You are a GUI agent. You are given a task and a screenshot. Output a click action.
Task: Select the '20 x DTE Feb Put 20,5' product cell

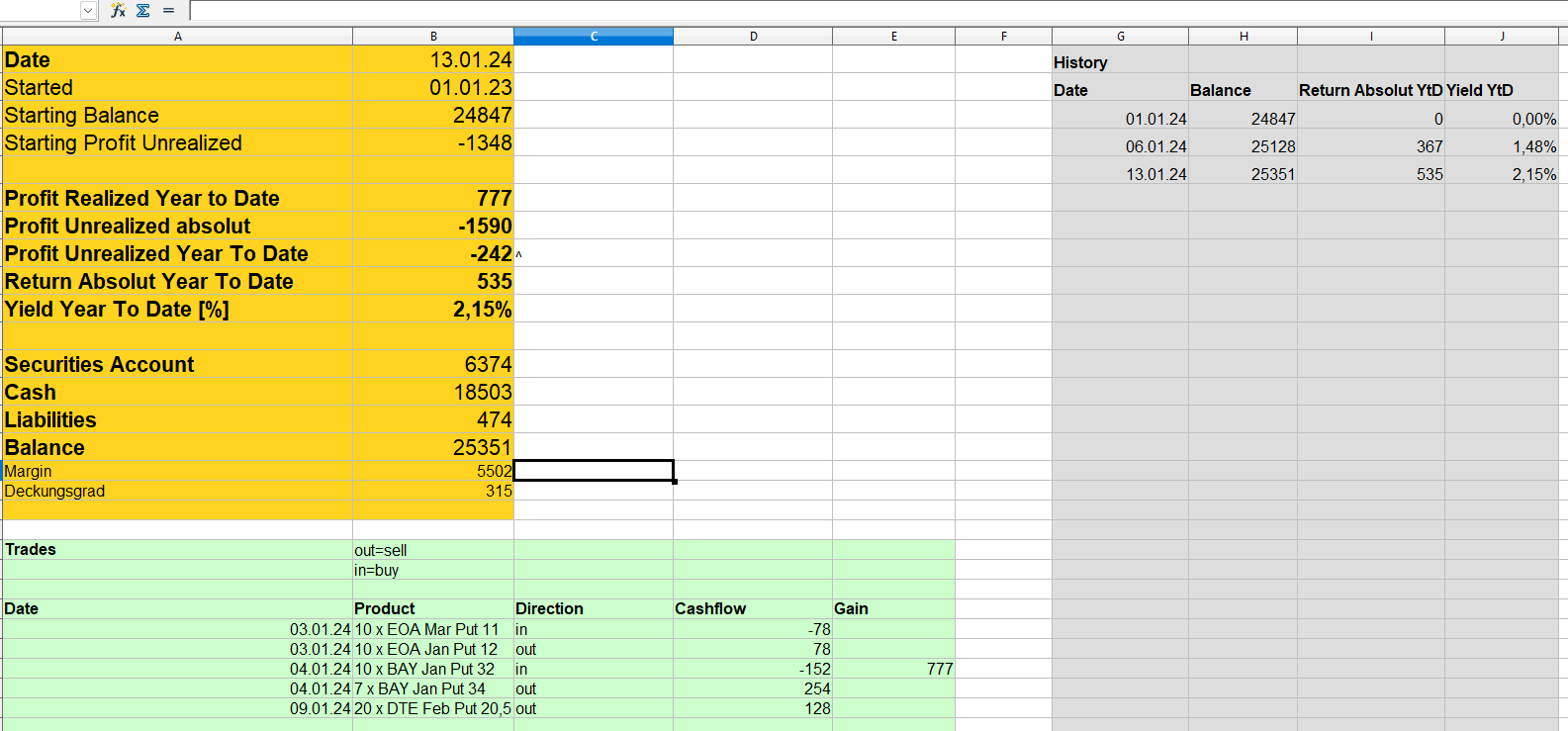coord(433,709)
